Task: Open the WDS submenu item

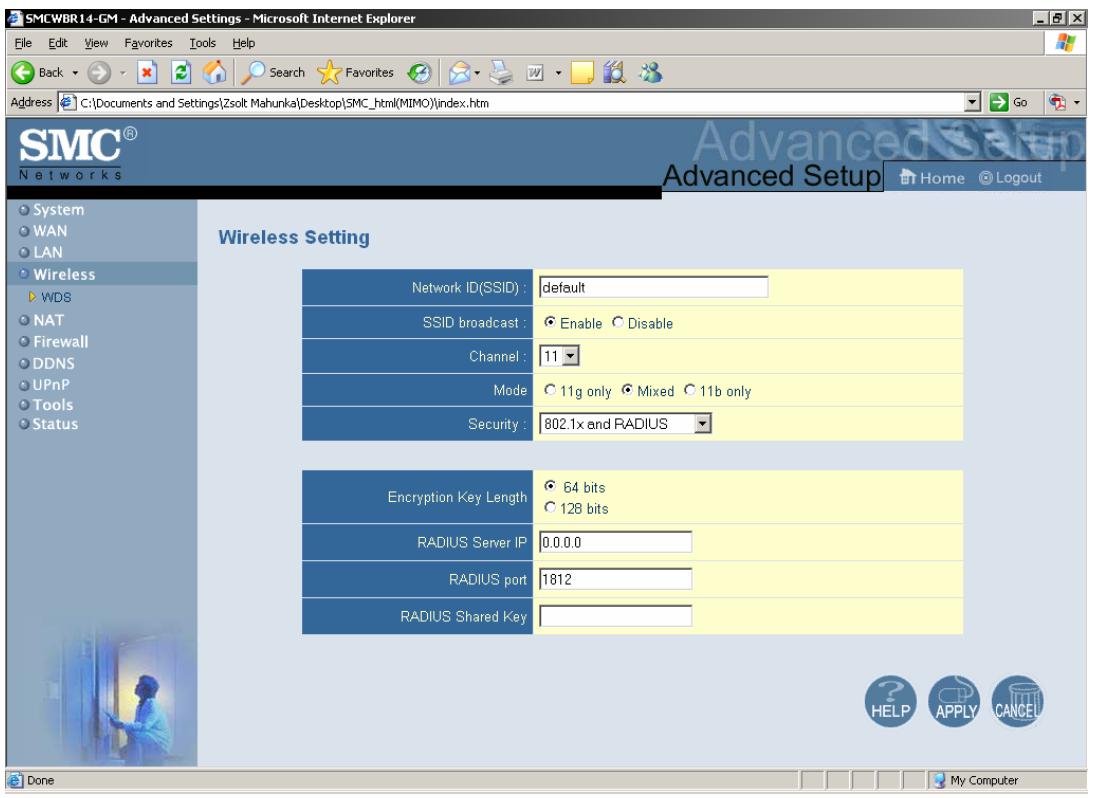Action: click(x=56, y=298)
